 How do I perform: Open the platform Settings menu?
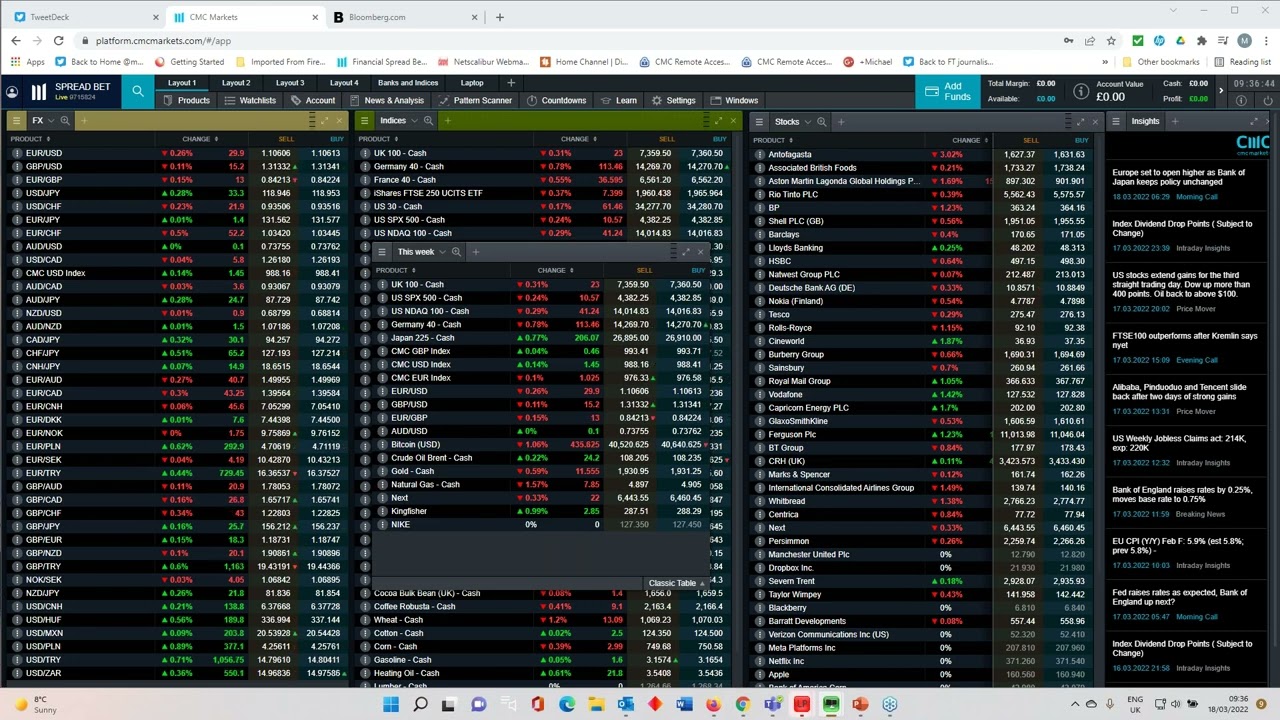[674, 101]
